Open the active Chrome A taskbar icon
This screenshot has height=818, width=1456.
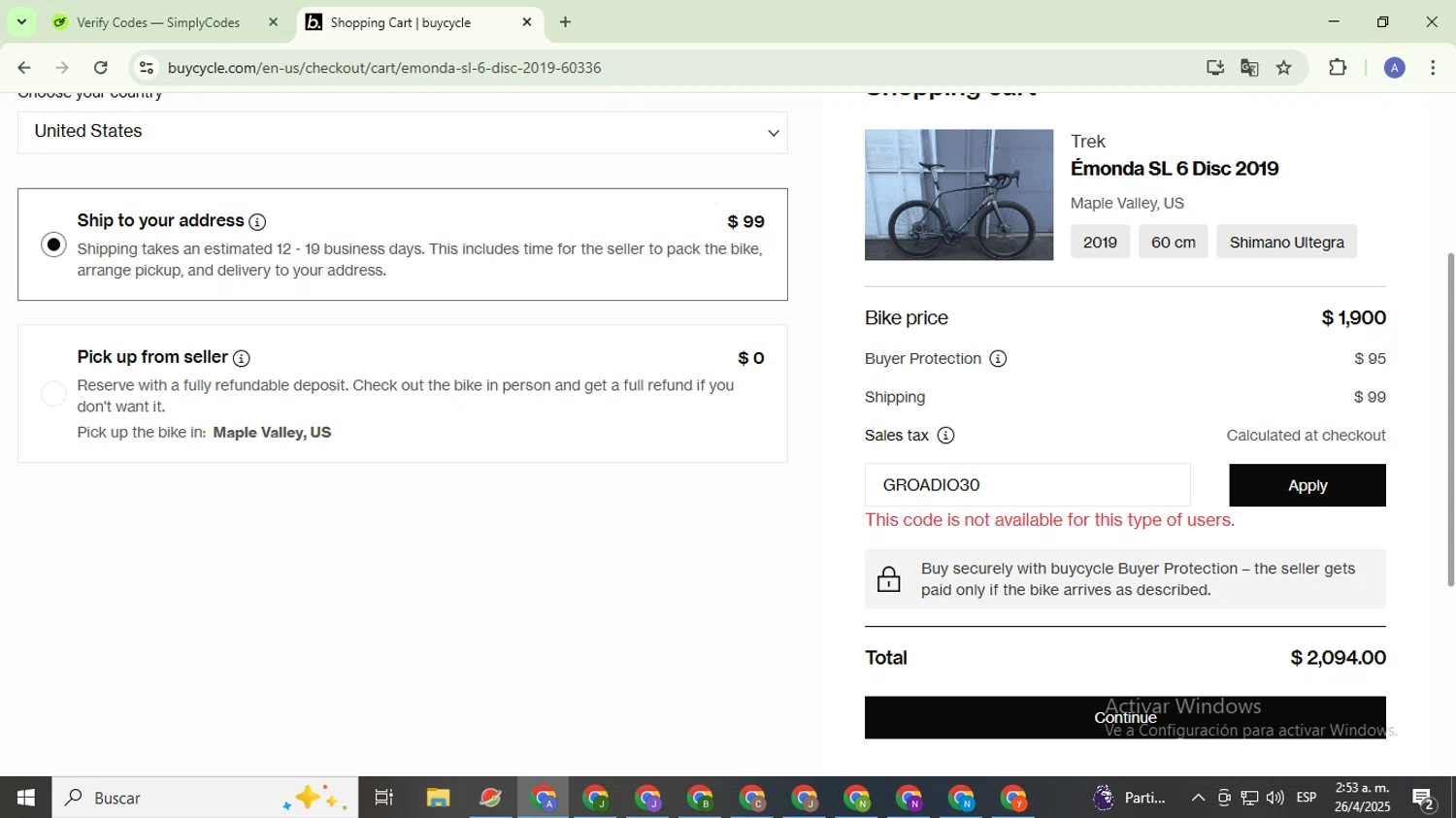(x=543, y=798)
